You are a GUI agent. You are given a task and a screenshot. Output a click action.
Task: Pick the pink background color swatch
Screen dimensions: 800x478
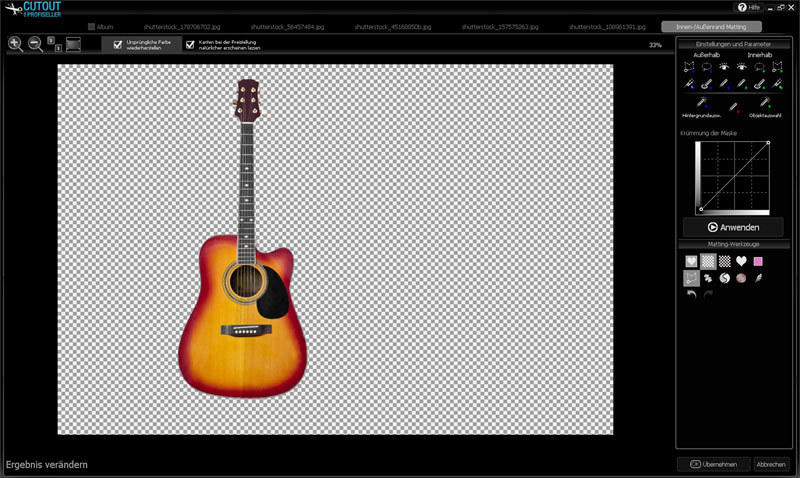[x=758, y=261]
